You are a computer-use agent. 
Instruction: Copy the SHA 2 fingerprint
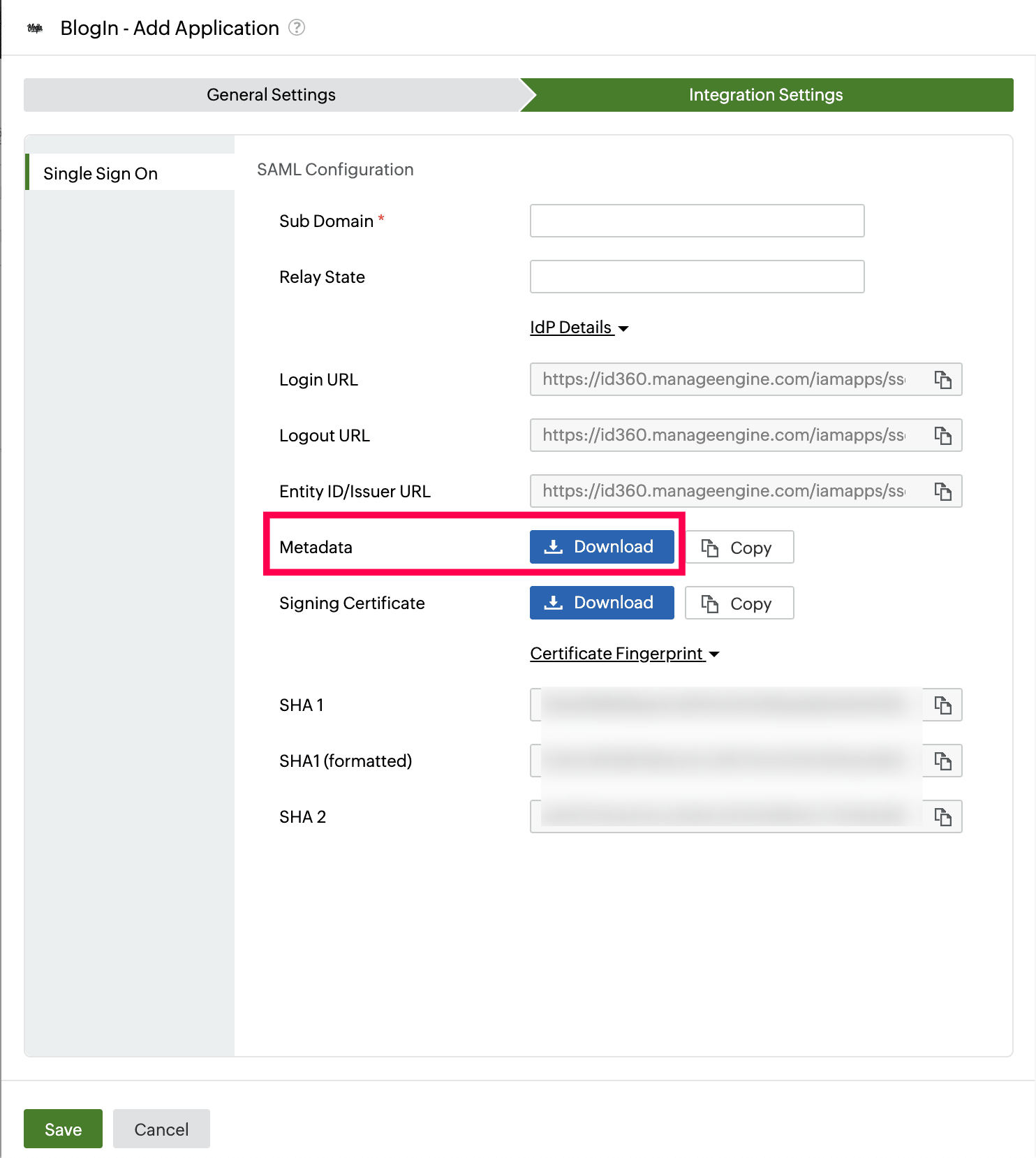(x=943, y=816)
